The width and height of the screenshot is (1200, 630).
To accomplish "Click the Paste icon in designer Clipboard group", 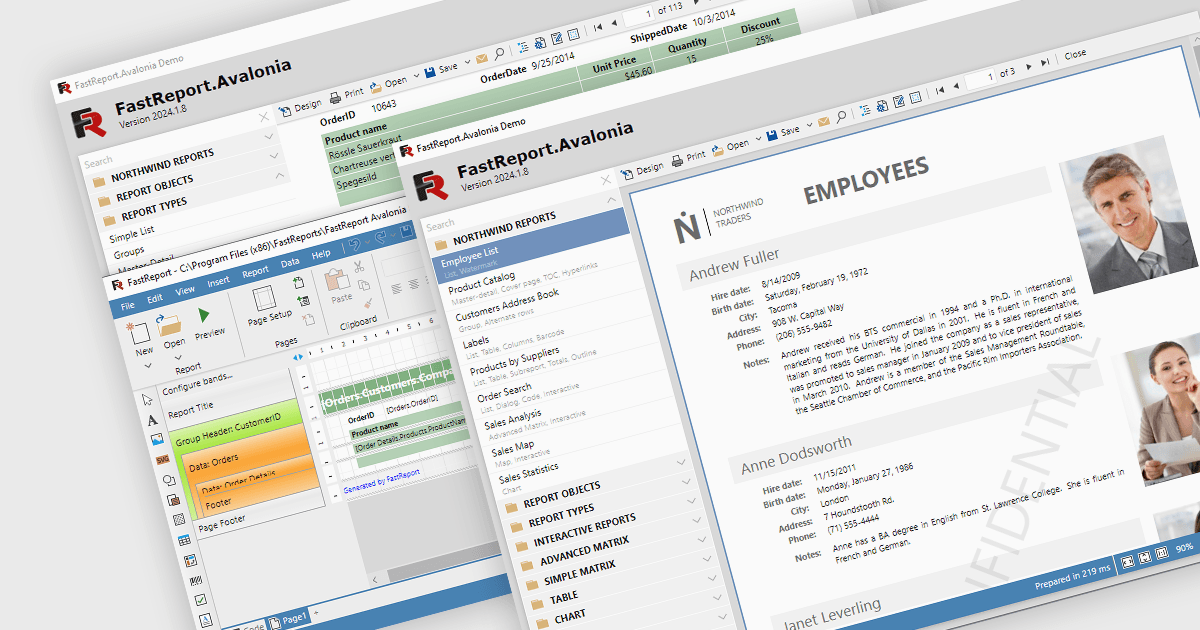I will pyautogui.click(x=338, y=281).
